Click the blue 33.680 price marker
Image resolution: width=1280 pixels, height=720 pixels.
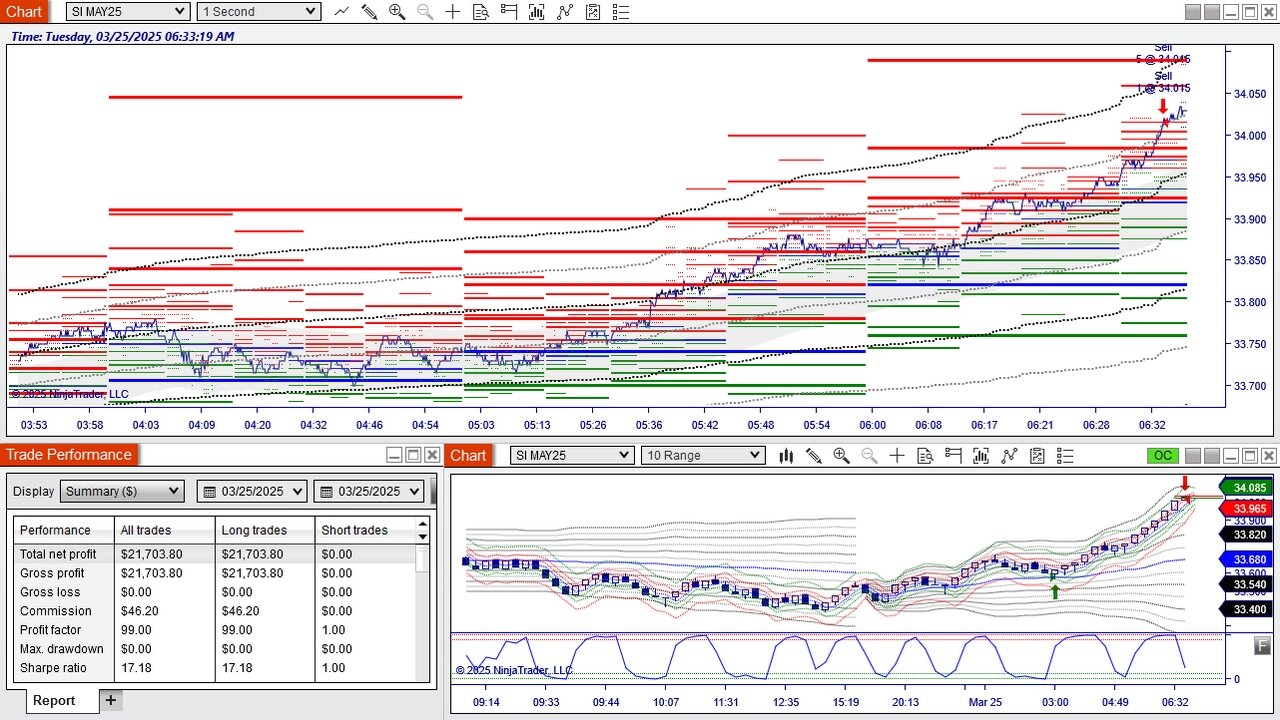[x=1248, y=560]
